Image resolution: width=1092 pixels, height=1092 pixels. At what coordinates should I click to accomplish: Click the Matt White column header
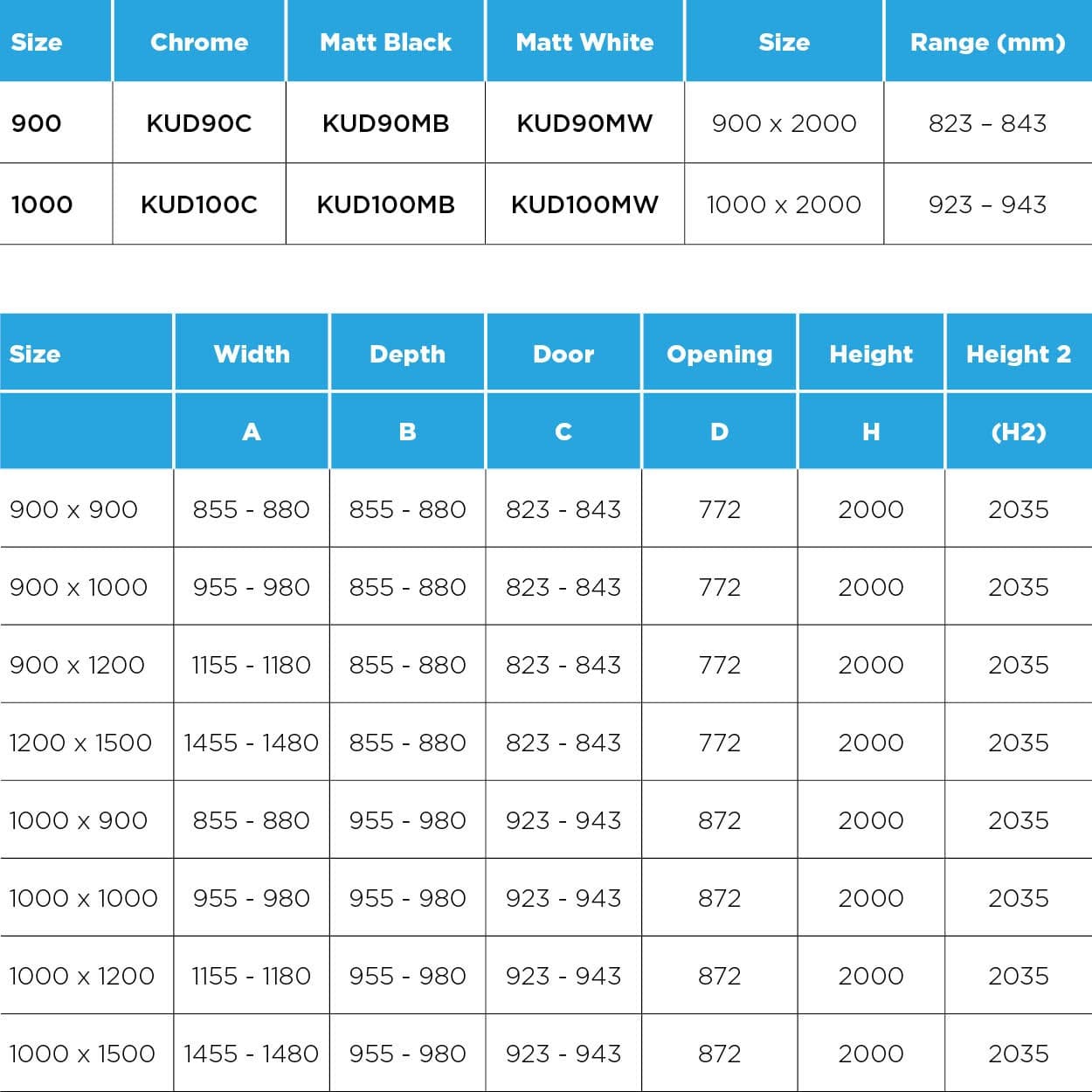[x=584, y=42]
